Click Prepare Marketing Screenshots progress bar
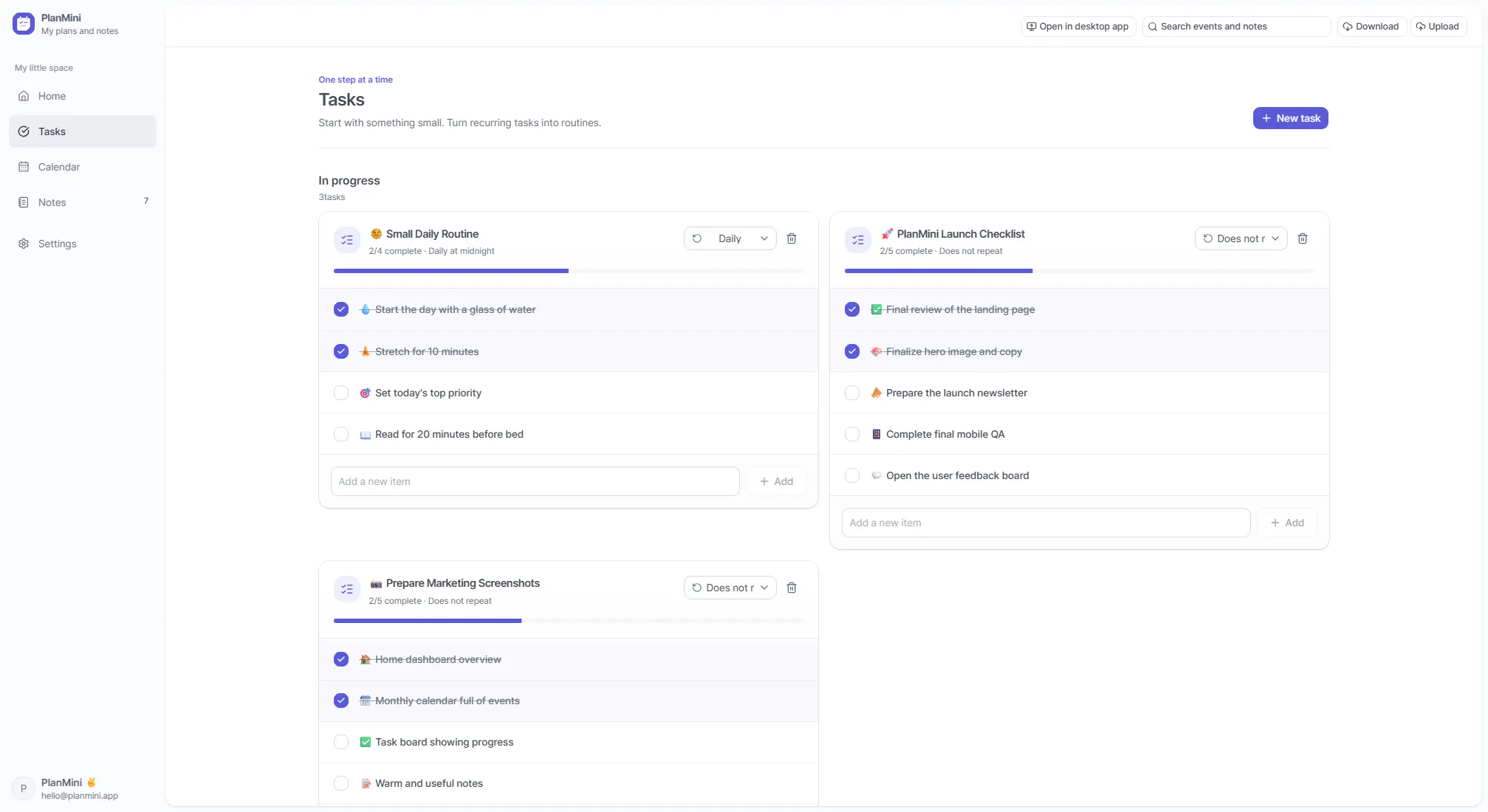Image resolution: width=1488 pixels, height=812 pixels. tap(569, 621)
